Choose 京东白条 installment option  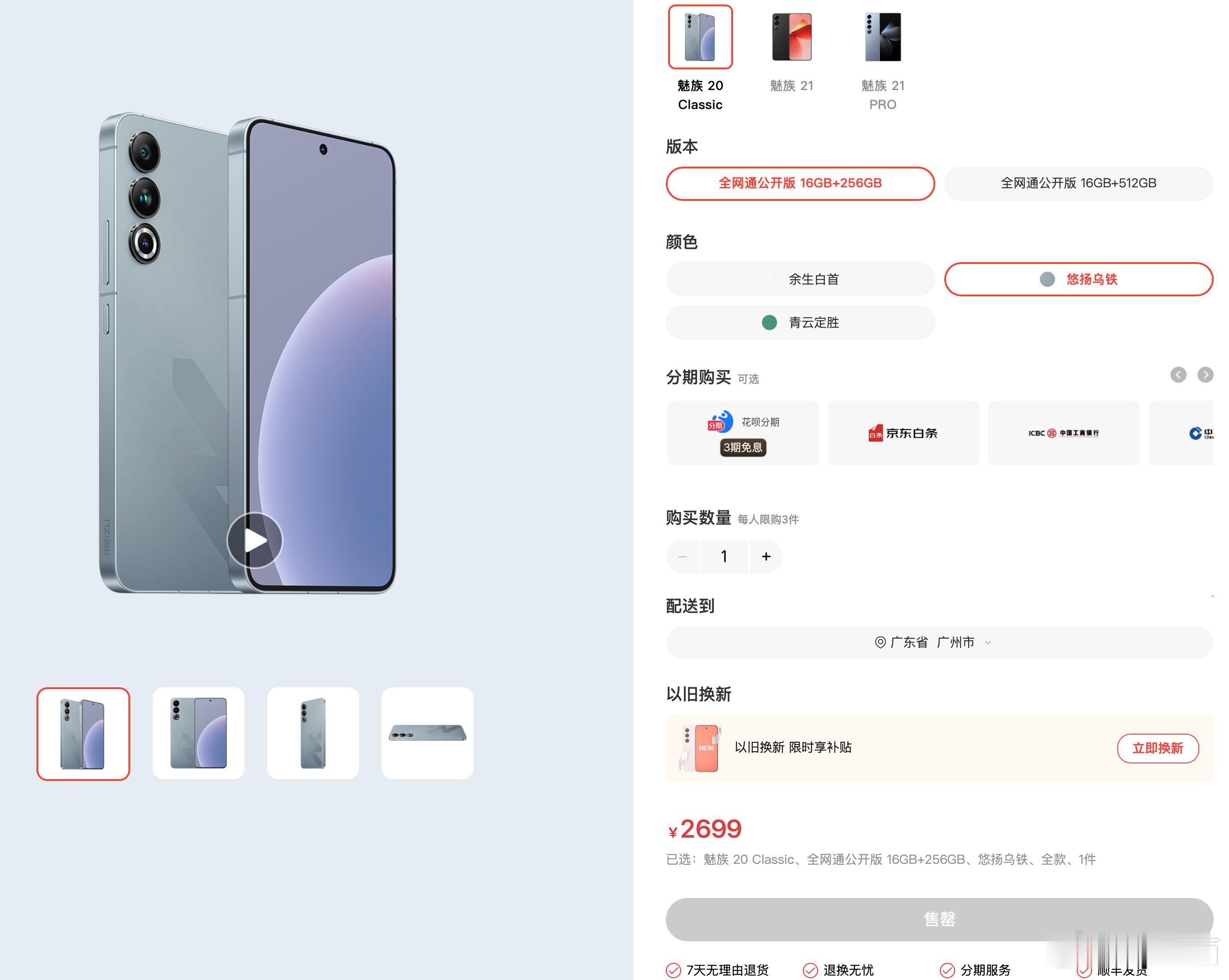(x=904, y=433)
